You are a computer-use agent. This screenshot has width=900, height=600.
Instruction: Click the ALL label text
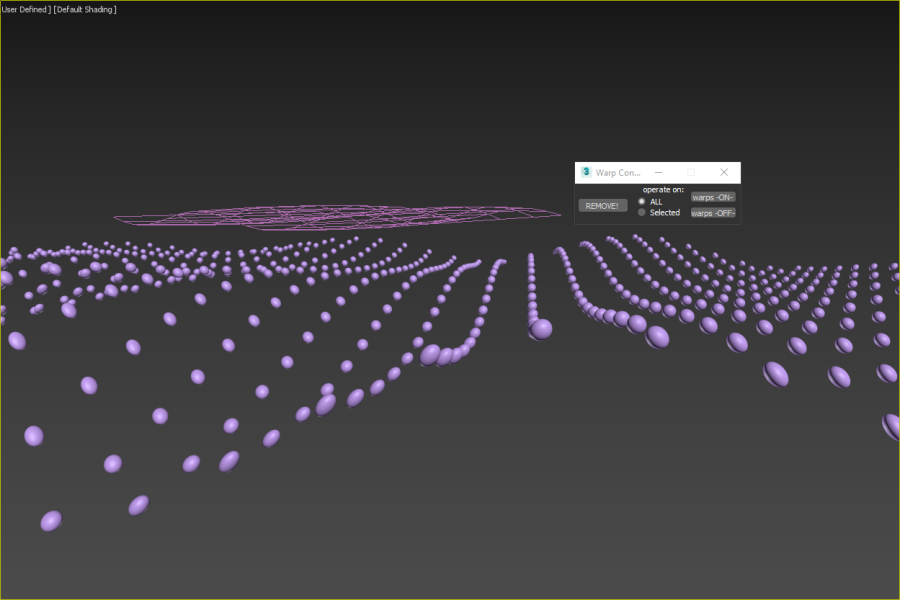click(656, 202)
